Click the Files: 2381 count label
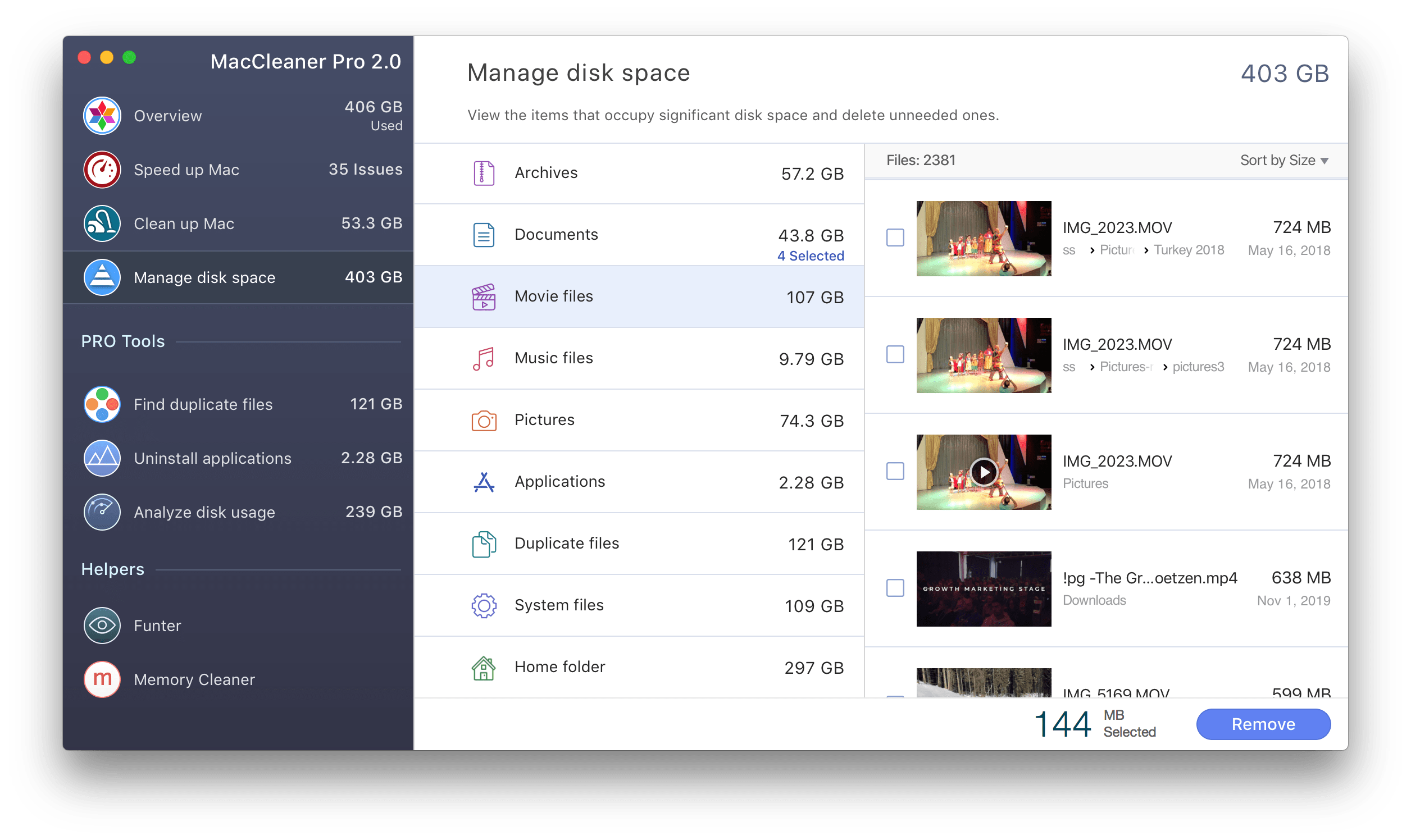1411x840 pixels. tap(921, 160)
